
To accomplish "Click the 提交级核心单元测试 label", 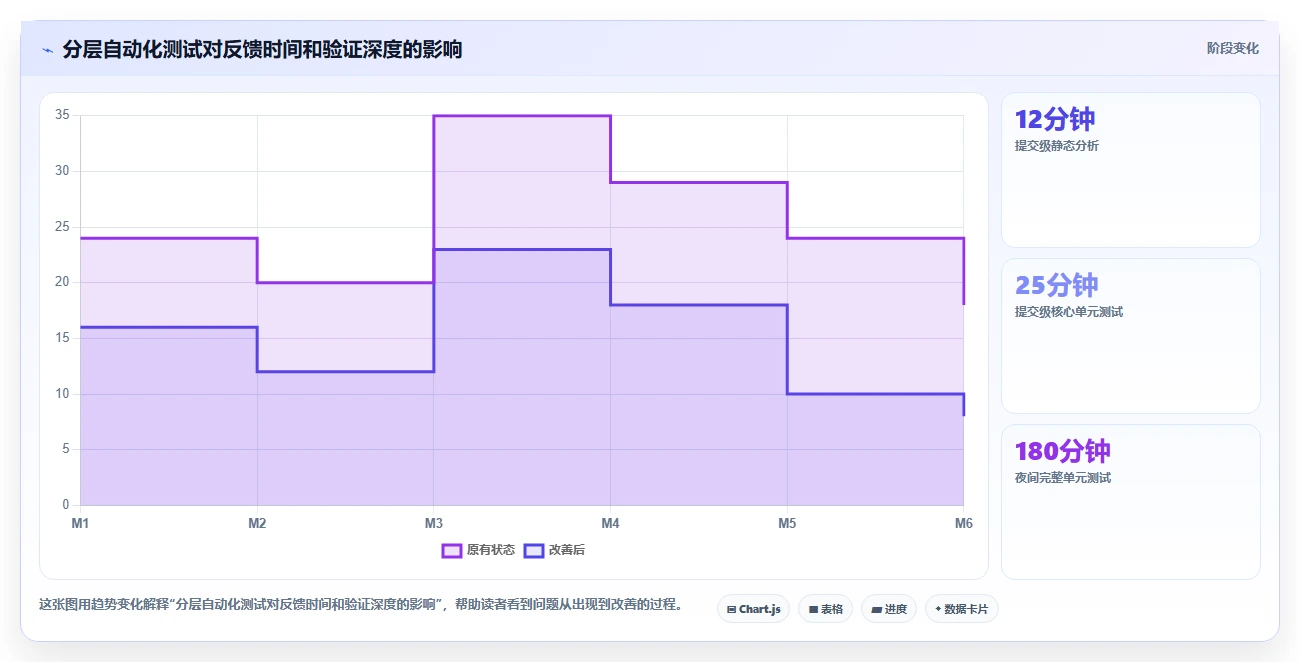I will pyautogui.click(x=1068, y=312).
